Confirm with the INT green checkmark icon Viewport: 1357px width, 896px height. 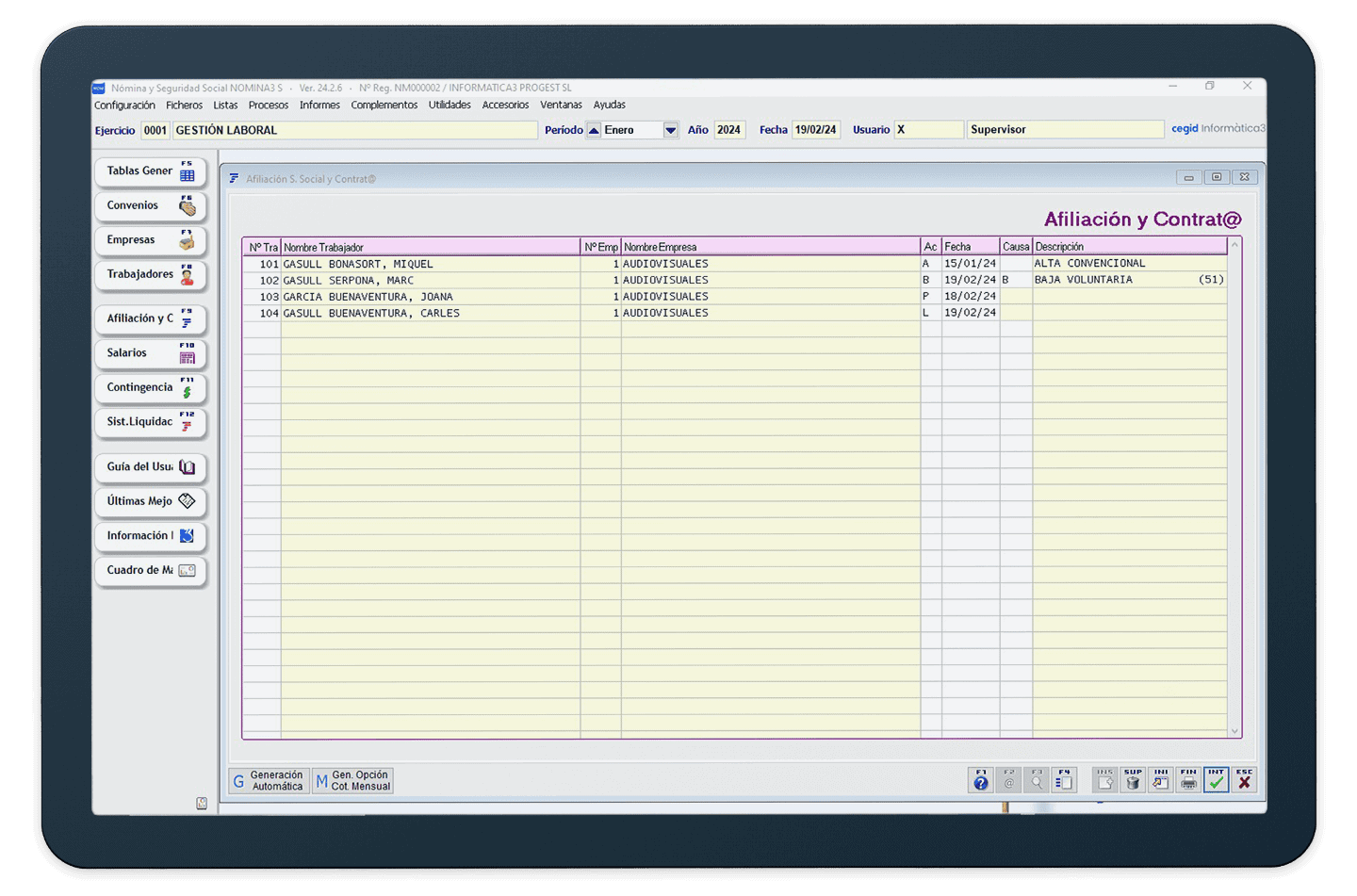1216,780
